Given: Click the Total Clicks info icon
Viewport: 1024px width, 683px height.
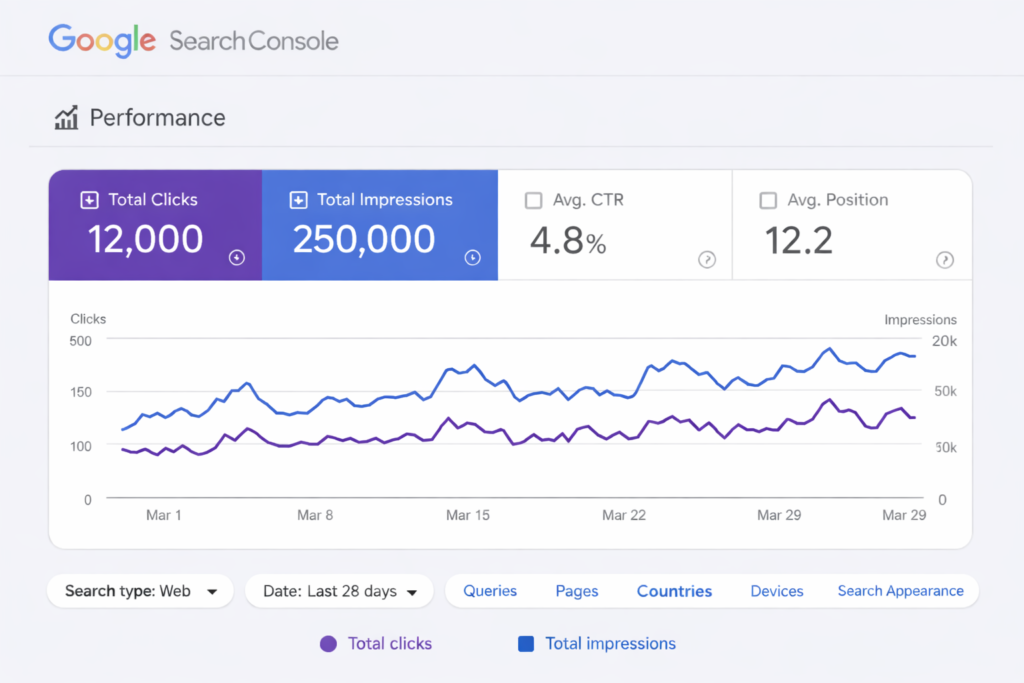Looking at the screenshot, I should 236,258.
